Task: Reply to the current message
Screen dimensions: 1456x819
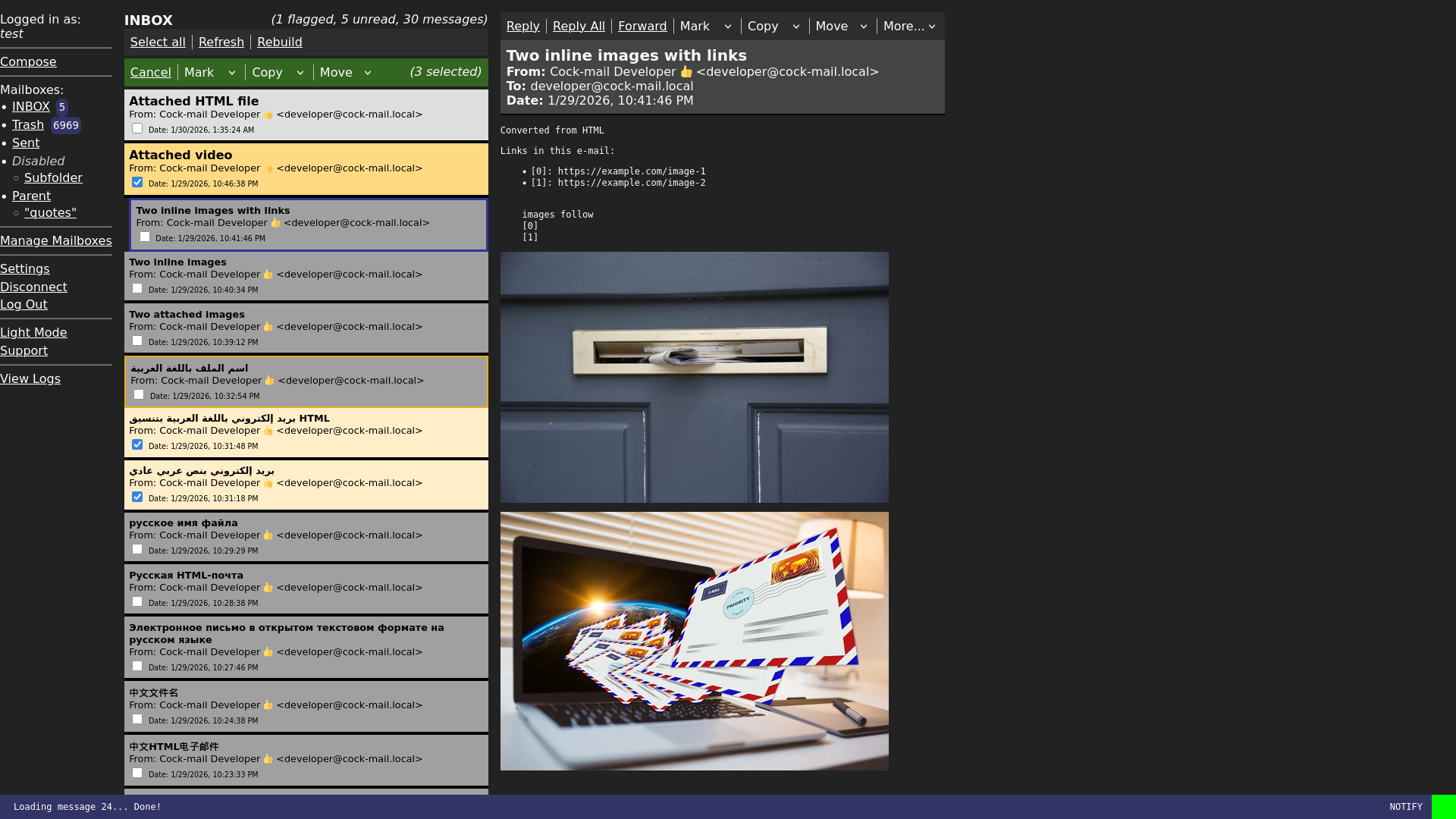Action: tap(522, 26)
